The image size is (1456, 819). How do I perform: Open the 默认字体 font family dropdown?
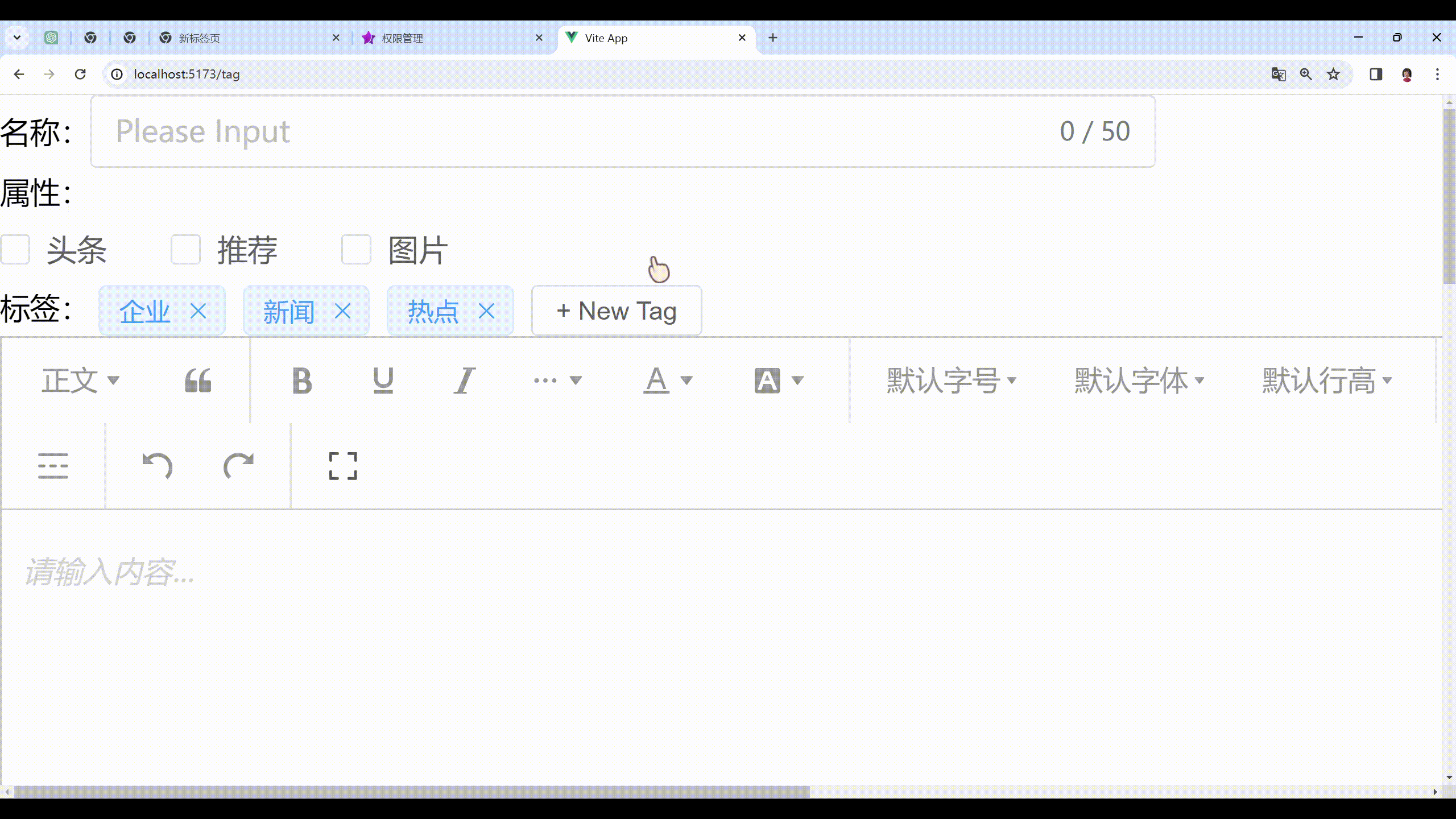[x=1139, y=380]
